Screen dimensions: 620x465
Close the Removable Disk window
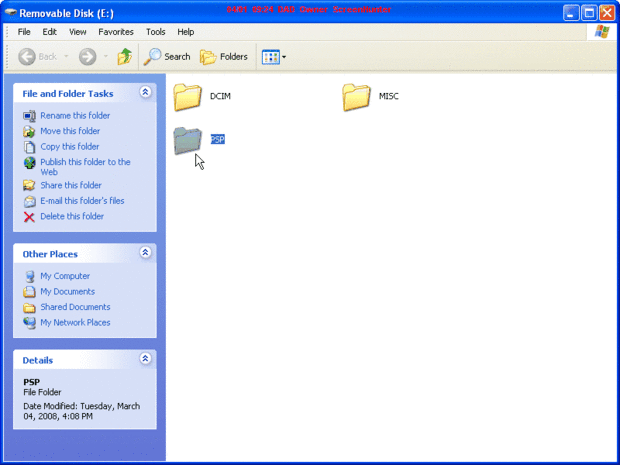[607, 13]
